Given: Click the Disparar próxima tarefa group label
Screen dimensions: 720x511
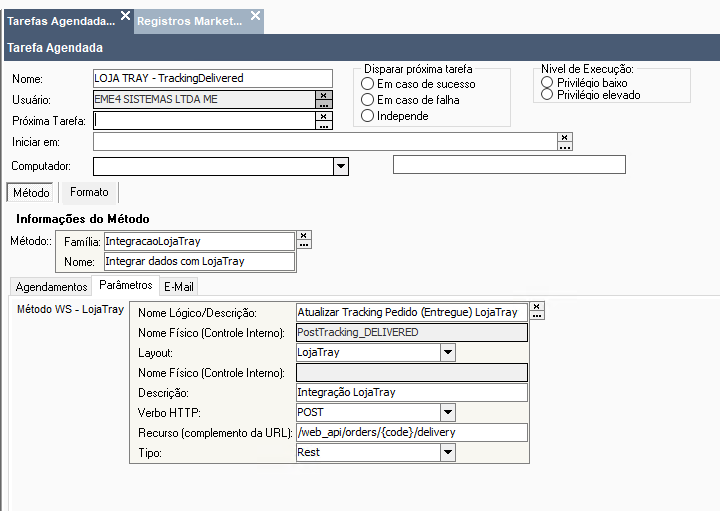Looking at the screenshot, I should (418, 69).
